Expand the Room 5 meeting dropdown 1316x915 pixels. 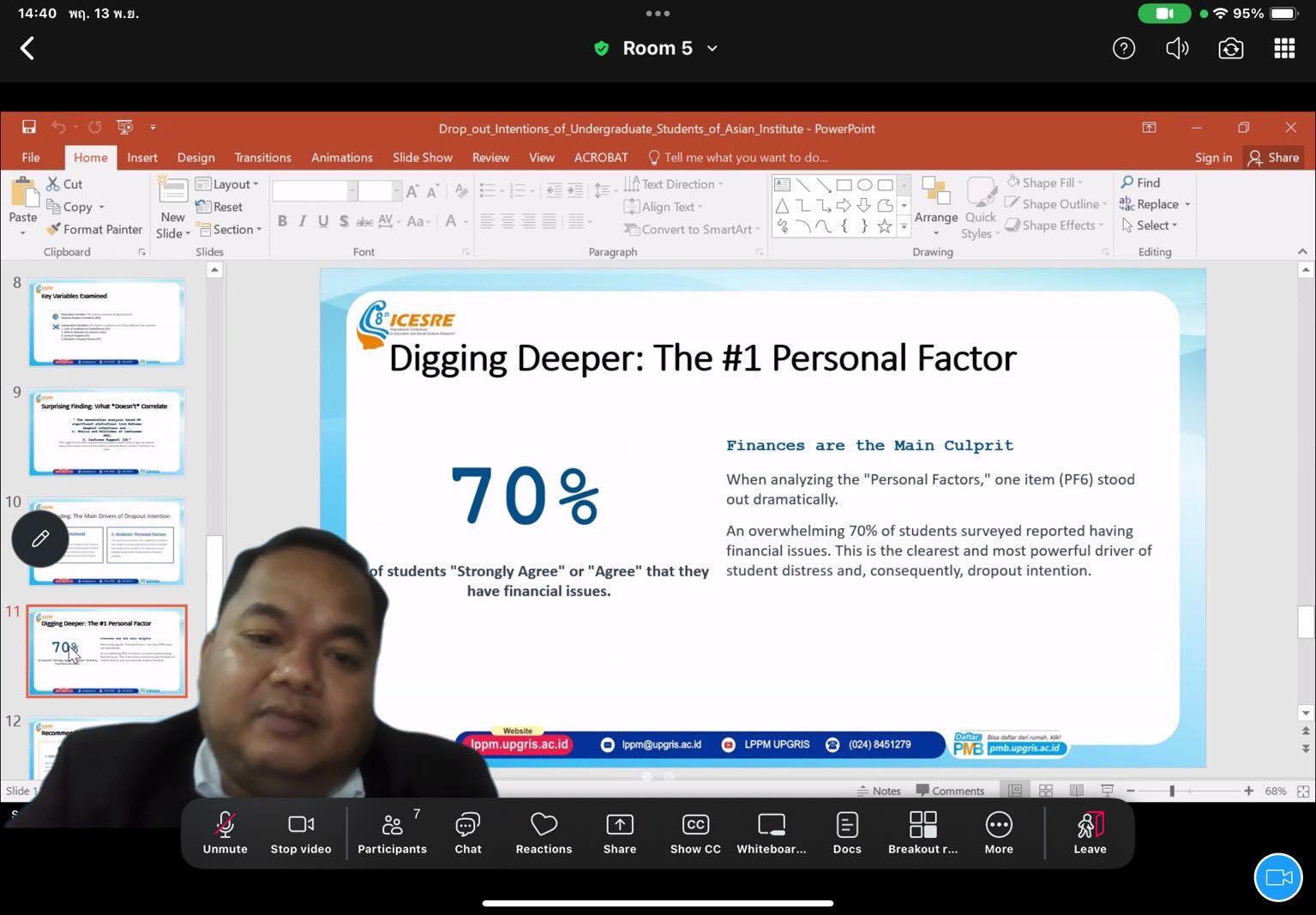[712, 49]
